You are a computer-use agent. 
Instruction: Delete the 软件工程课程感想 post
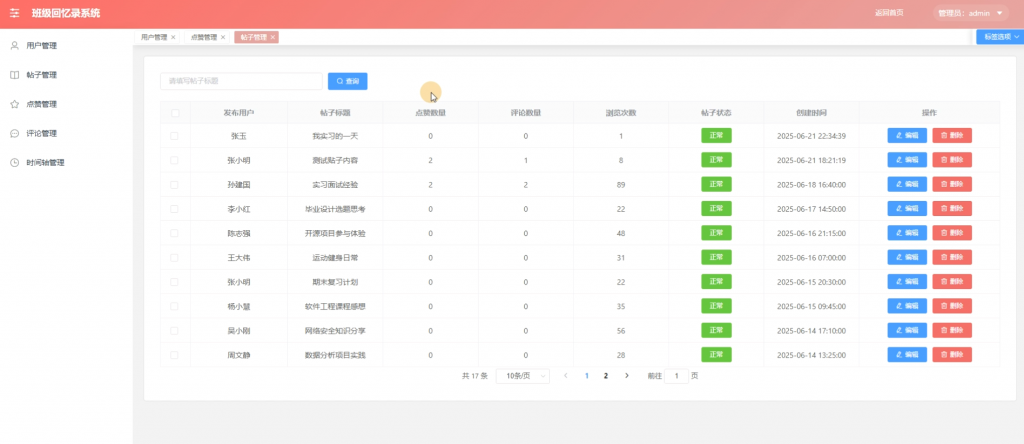pos(952,306)
